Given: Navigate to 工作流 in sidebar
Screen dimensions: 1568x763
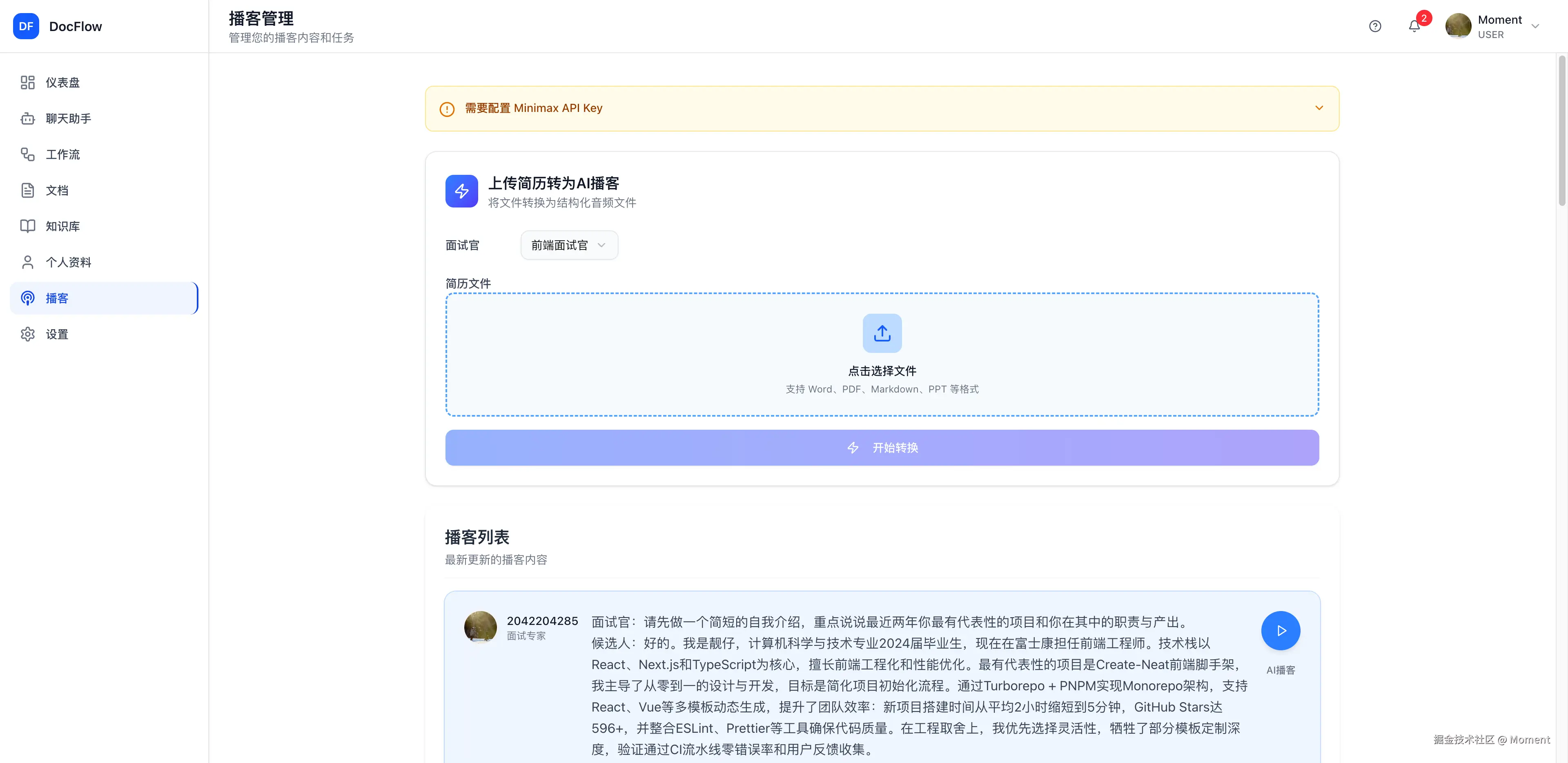Looking at the screenshot, I should [x=63, y=154].
